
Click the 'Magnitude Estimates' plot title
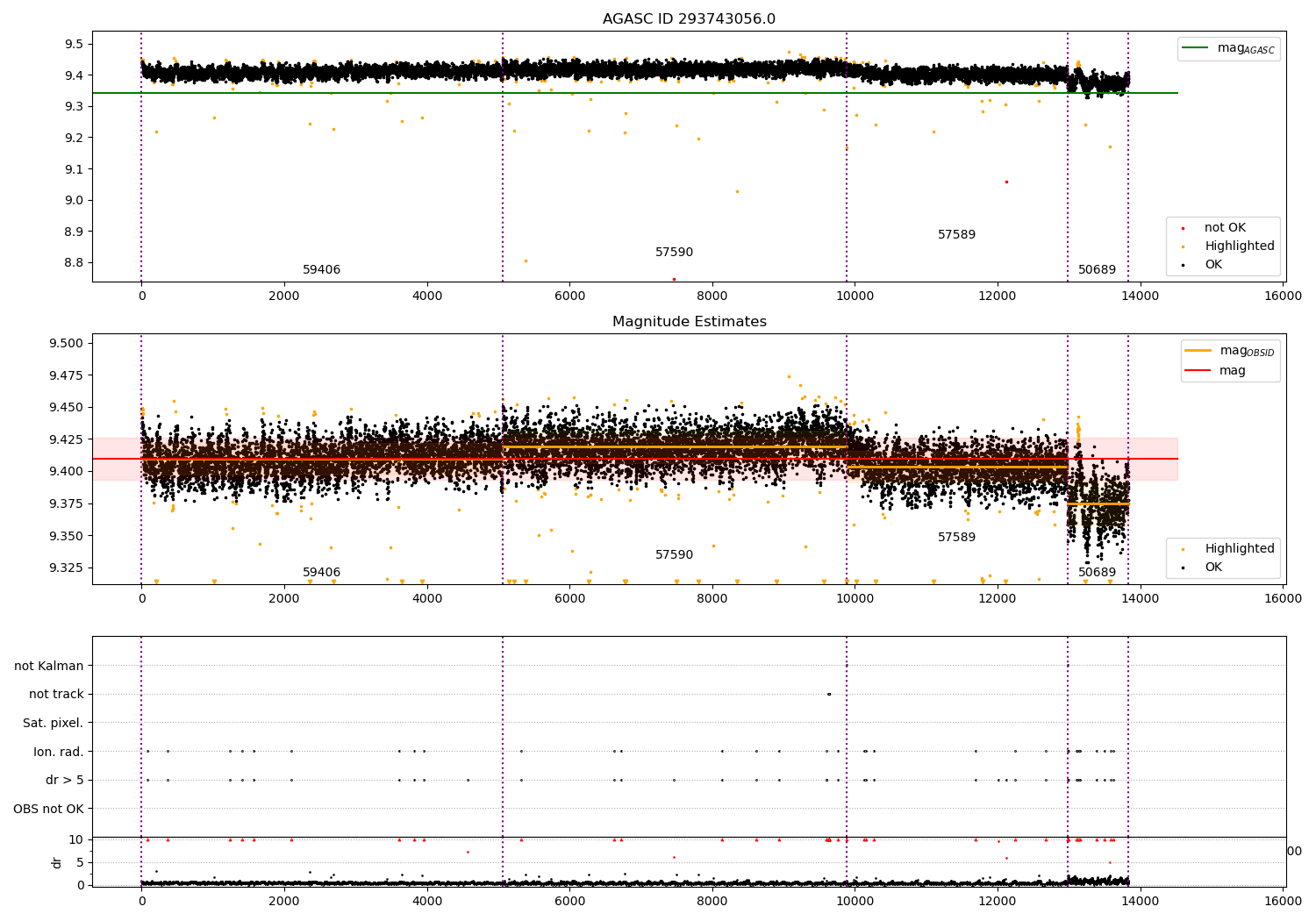(x=689, y=322)
